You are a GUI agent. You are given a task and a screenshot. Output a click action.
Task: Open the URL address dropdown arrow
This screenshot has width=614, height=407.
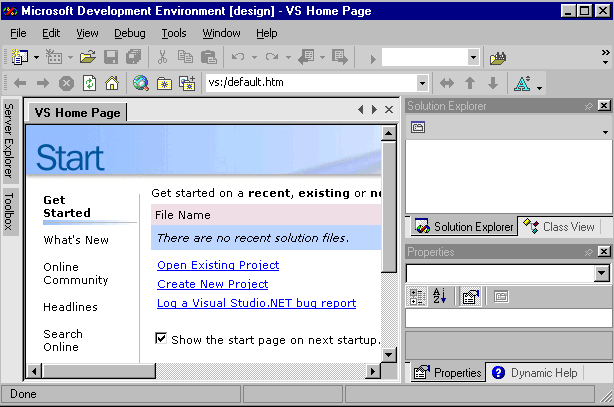[x=422, y=83]
